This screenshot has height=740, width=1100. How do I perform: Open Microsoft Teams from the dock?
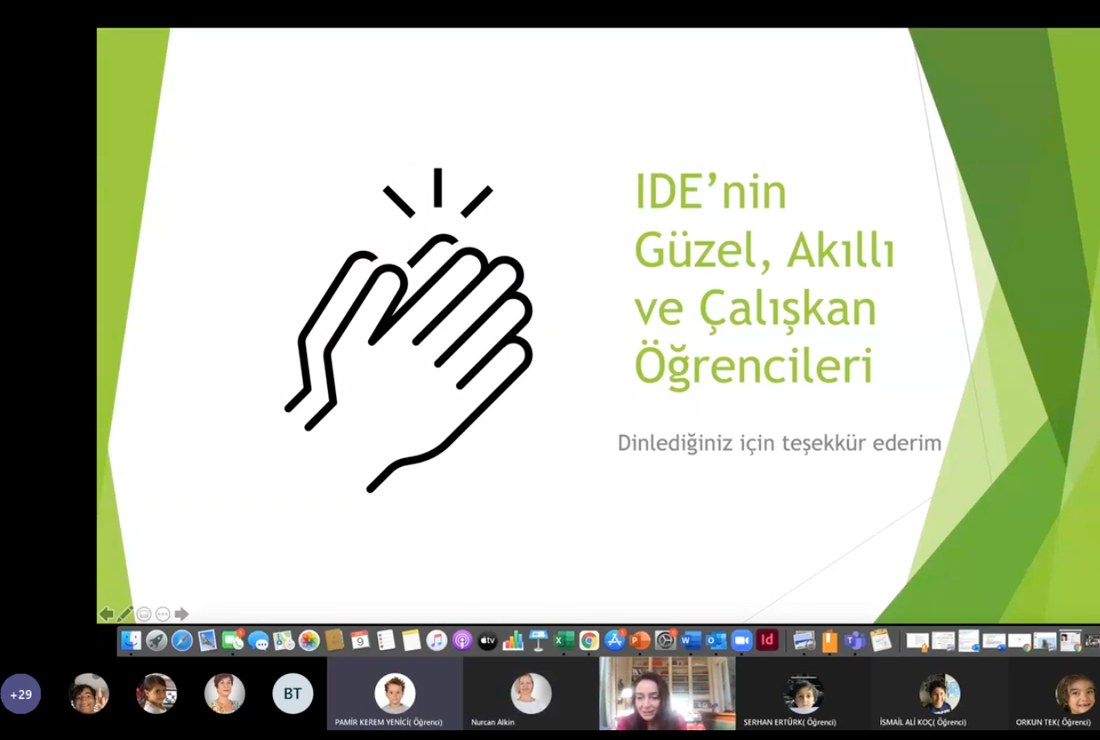[854, 640]
